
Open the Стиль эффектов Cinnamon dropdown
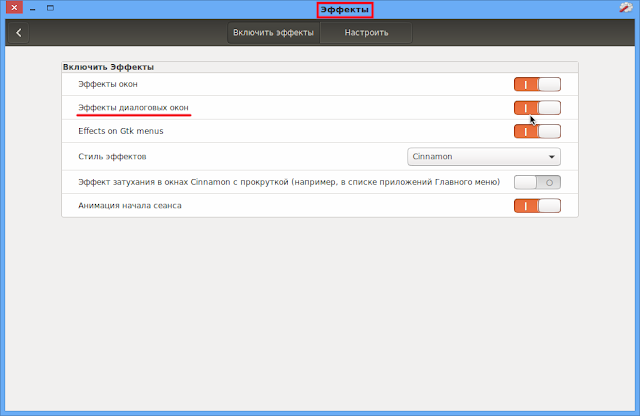[x=484, y=157]
